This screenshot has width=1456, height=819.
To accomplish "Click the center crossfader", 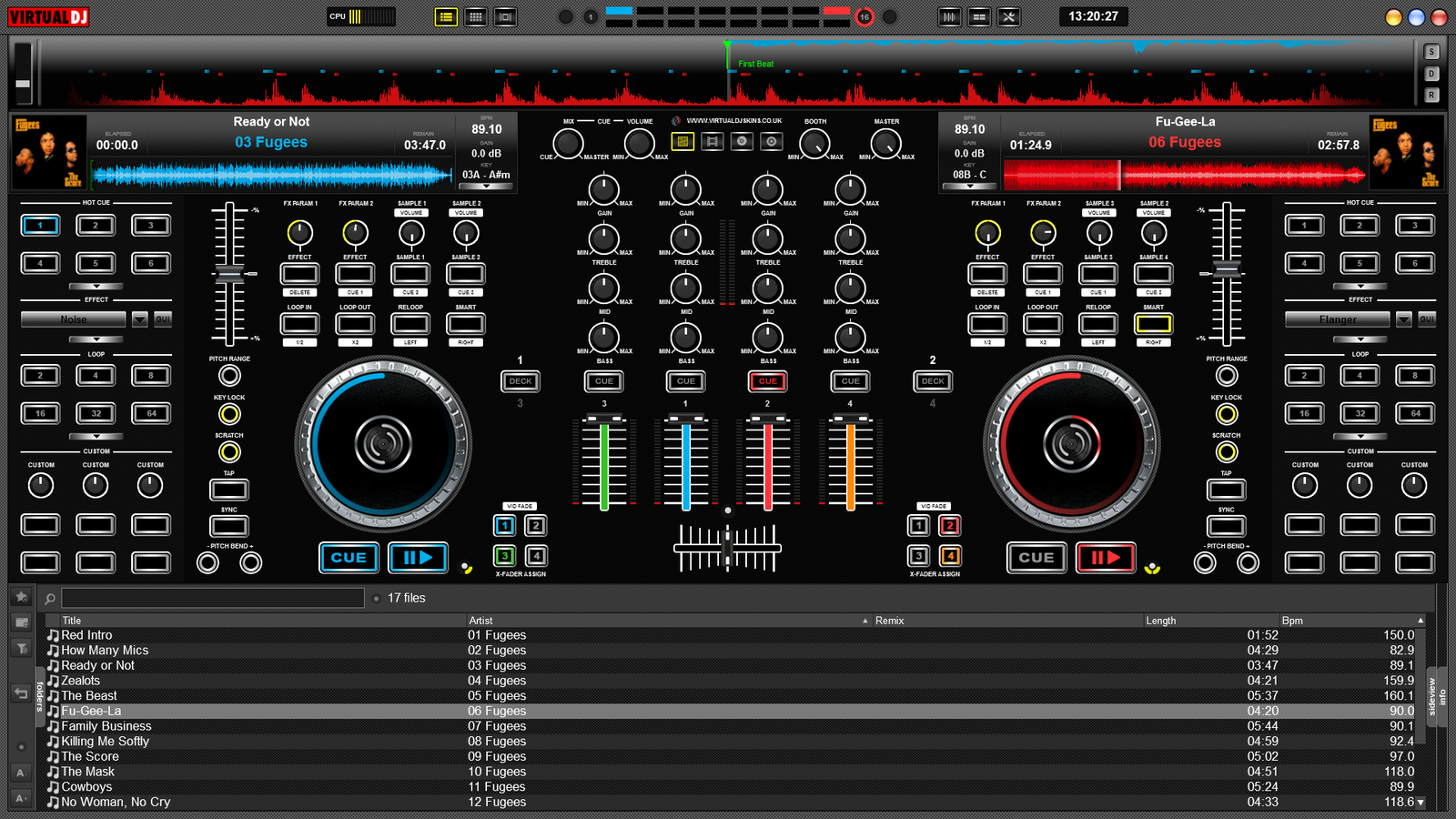I will [727, 548].
